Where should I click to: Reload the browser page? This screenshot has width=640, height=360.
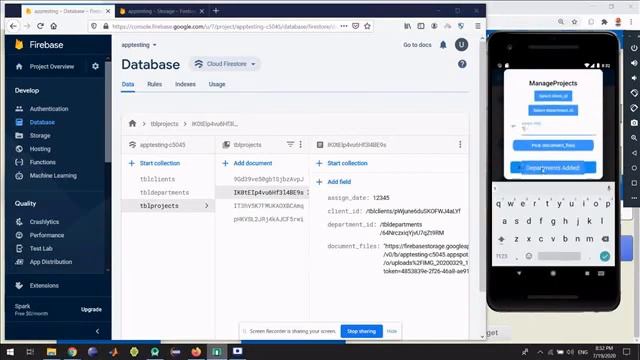(40, 26)
